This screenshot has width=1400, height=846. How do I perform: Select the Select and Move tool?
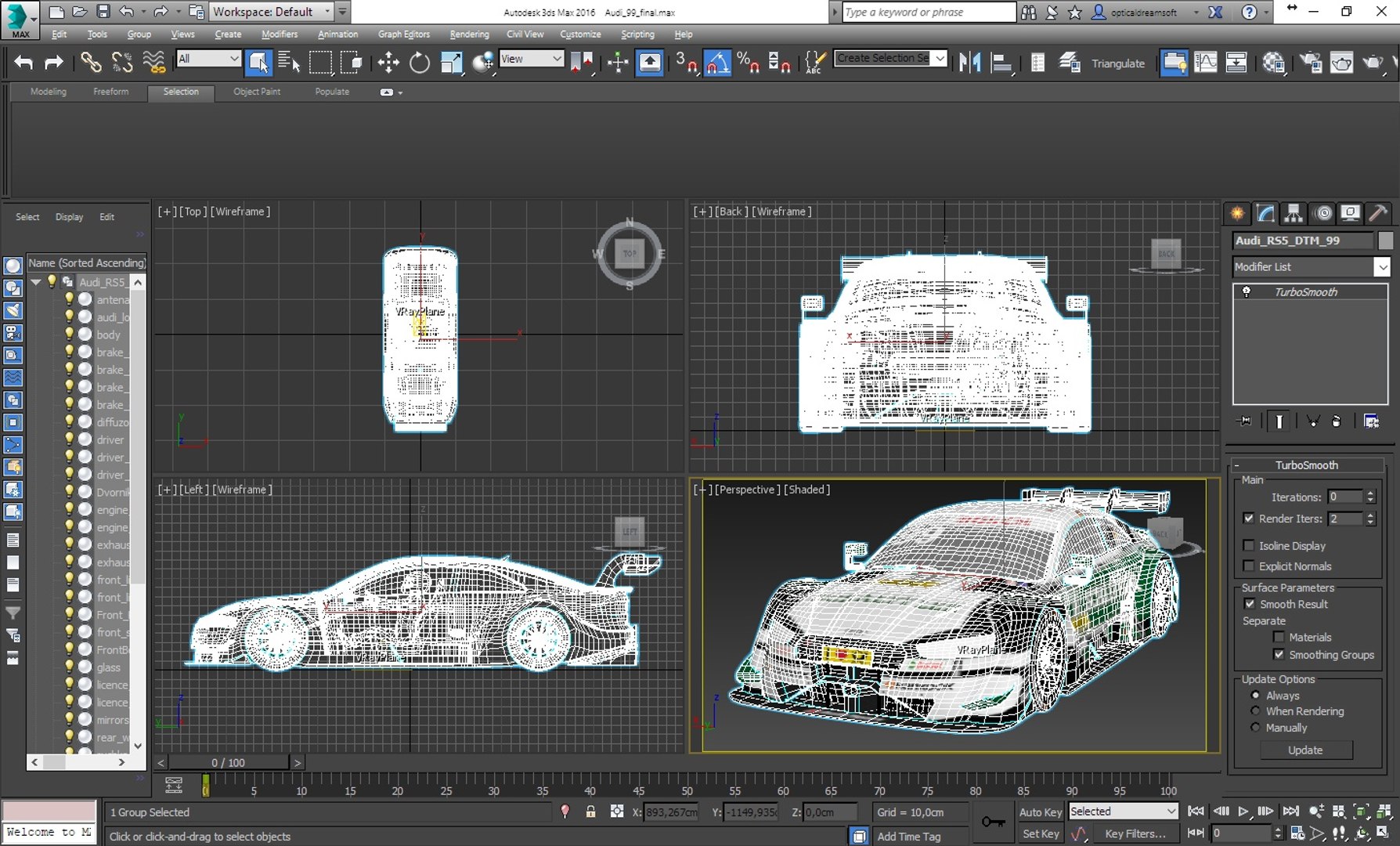coord(388,63)
